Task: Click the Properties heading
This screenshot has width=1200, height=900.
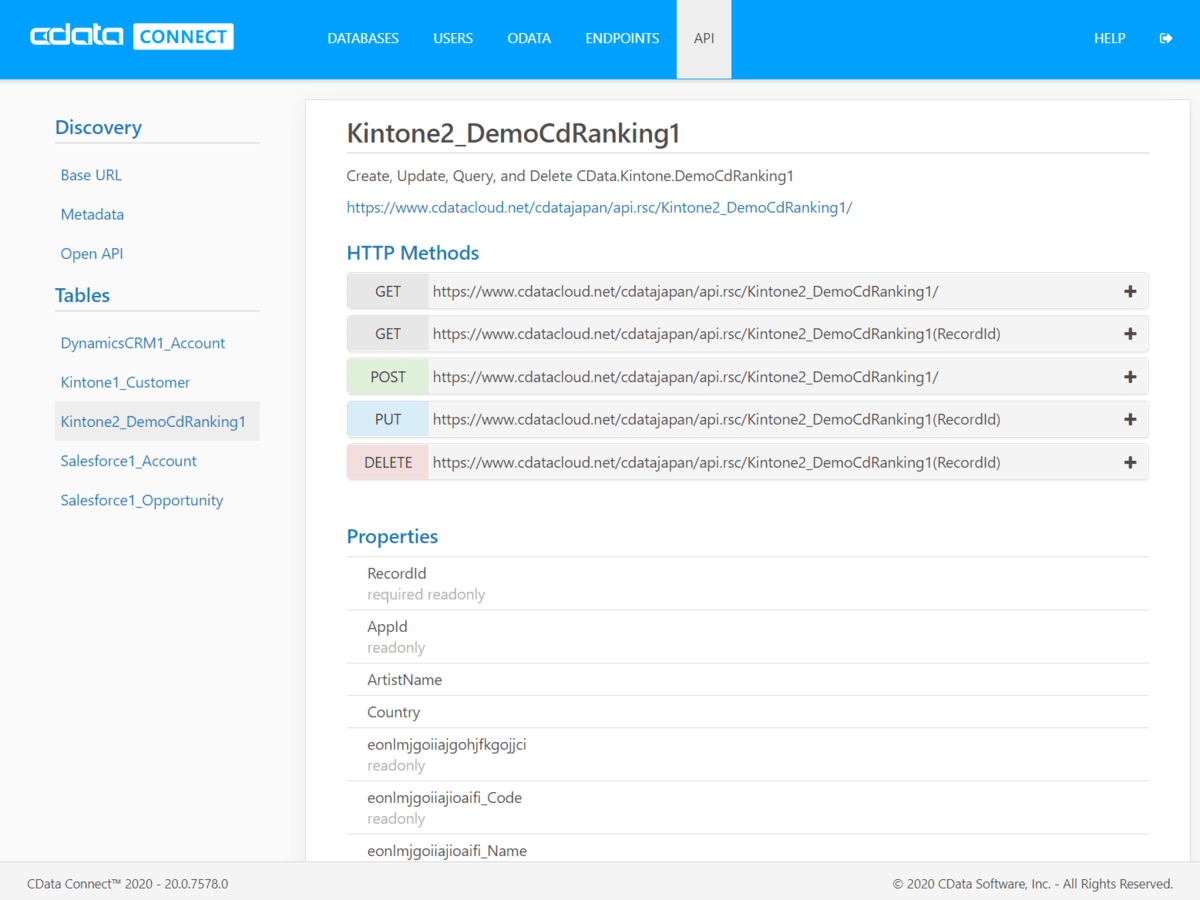Action: pos(392,536)
